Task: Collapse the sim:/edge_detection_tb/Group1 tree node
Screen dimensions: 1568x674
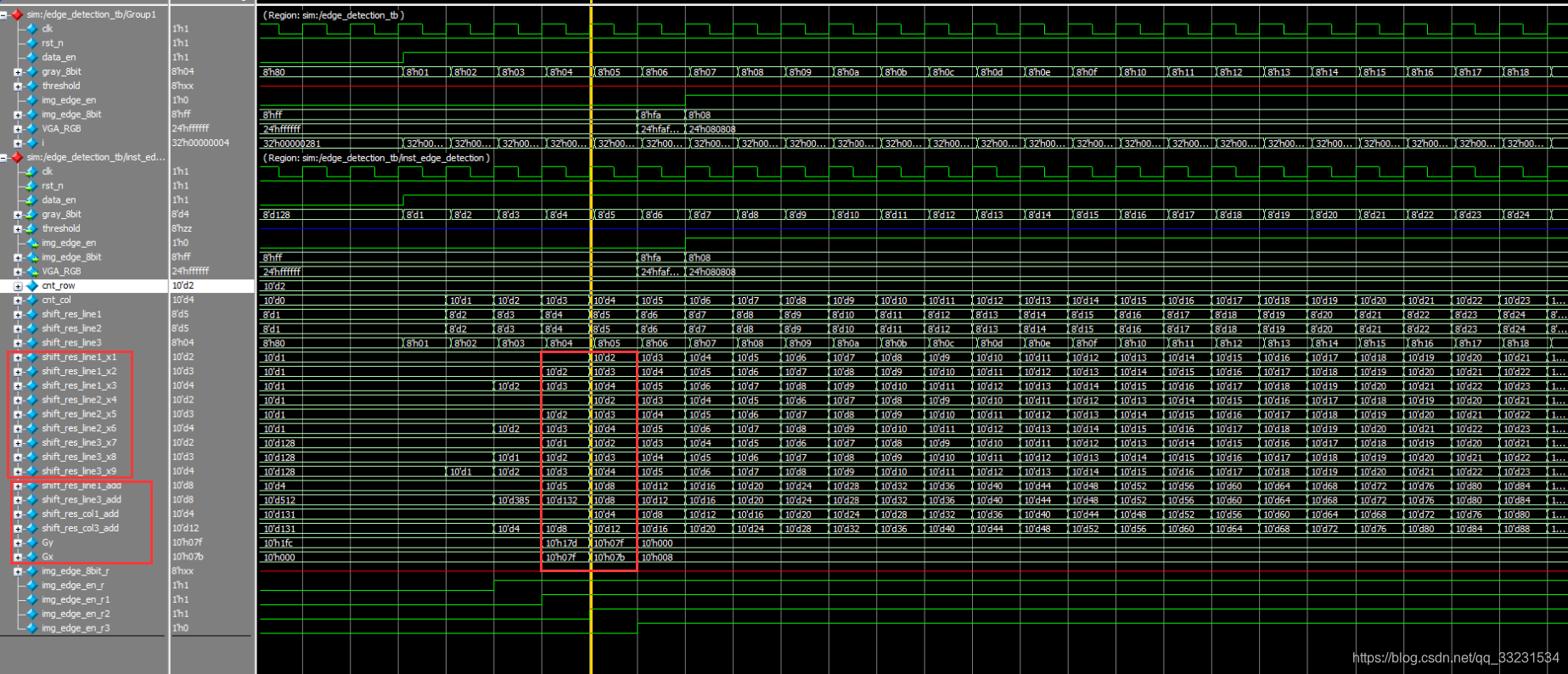Action: [4, 14]
